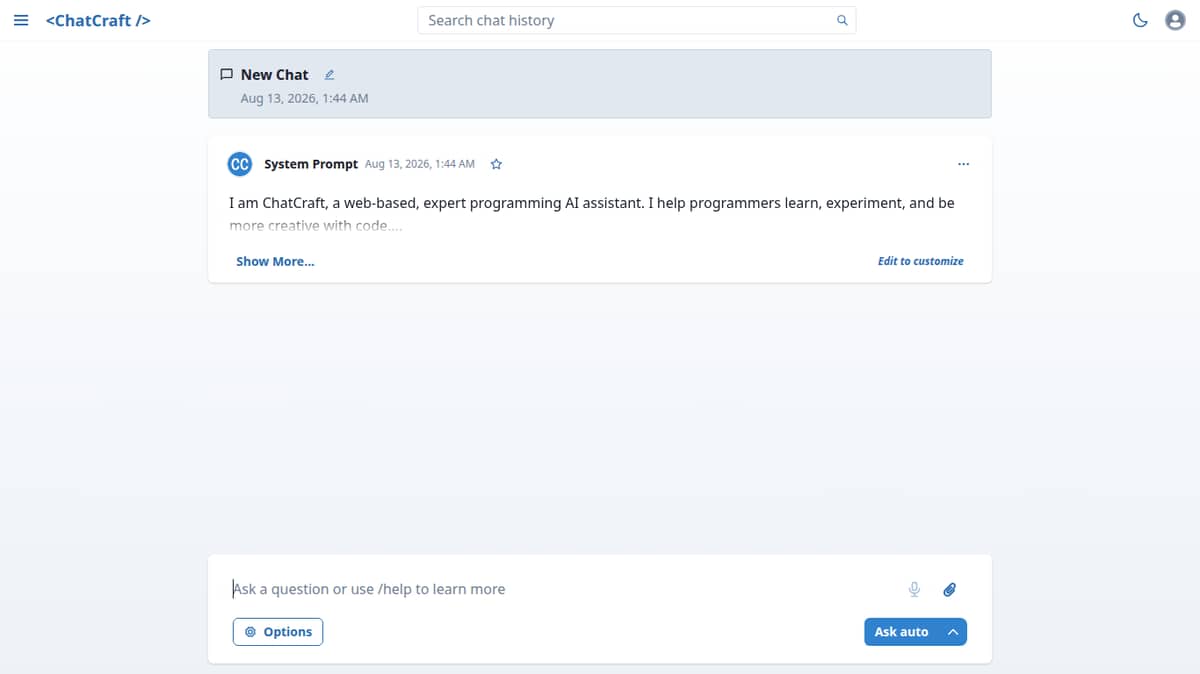Click into the Ask a question input

pos(560,589)
